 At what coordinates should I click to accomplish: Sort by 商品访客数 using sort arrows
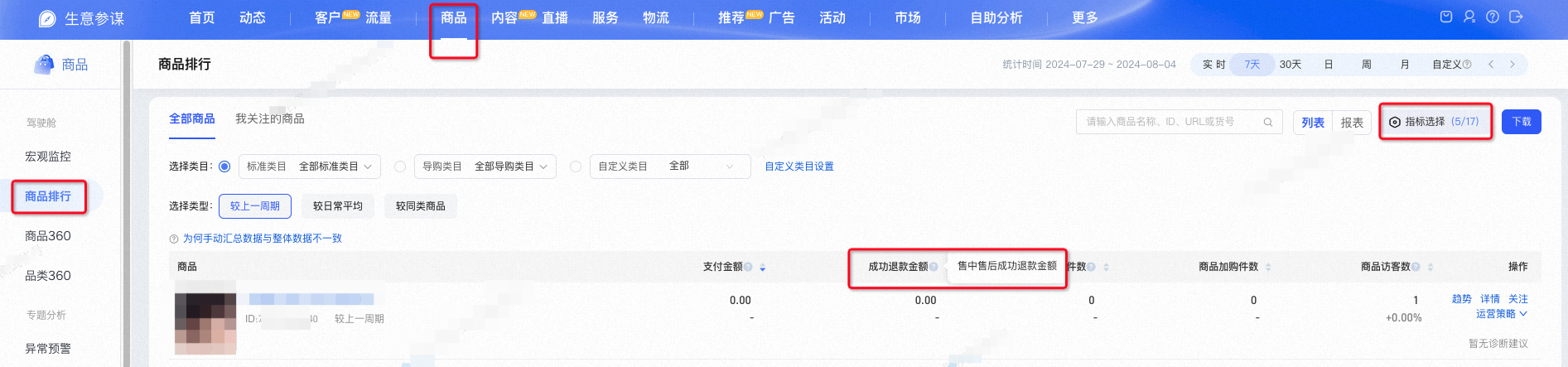click(x=1430, y=267)
